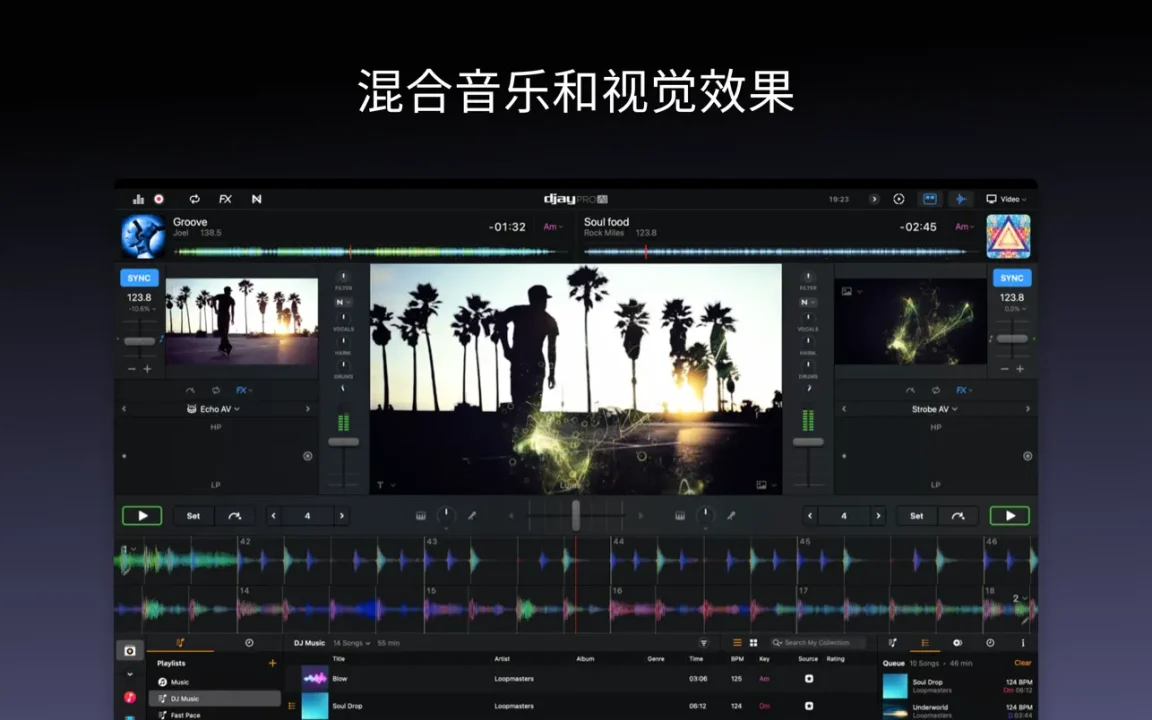
Task: Open image source dropdown on right deck video
Action: (x=852, y=292)
